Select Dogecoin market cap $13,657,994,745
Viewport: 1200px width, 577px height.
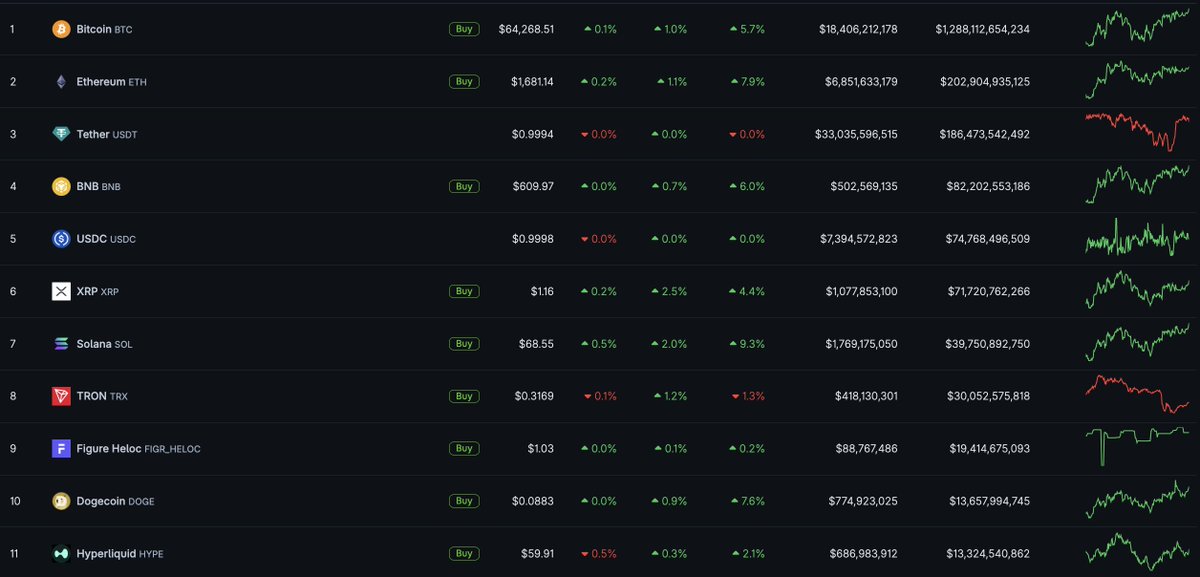988,501
